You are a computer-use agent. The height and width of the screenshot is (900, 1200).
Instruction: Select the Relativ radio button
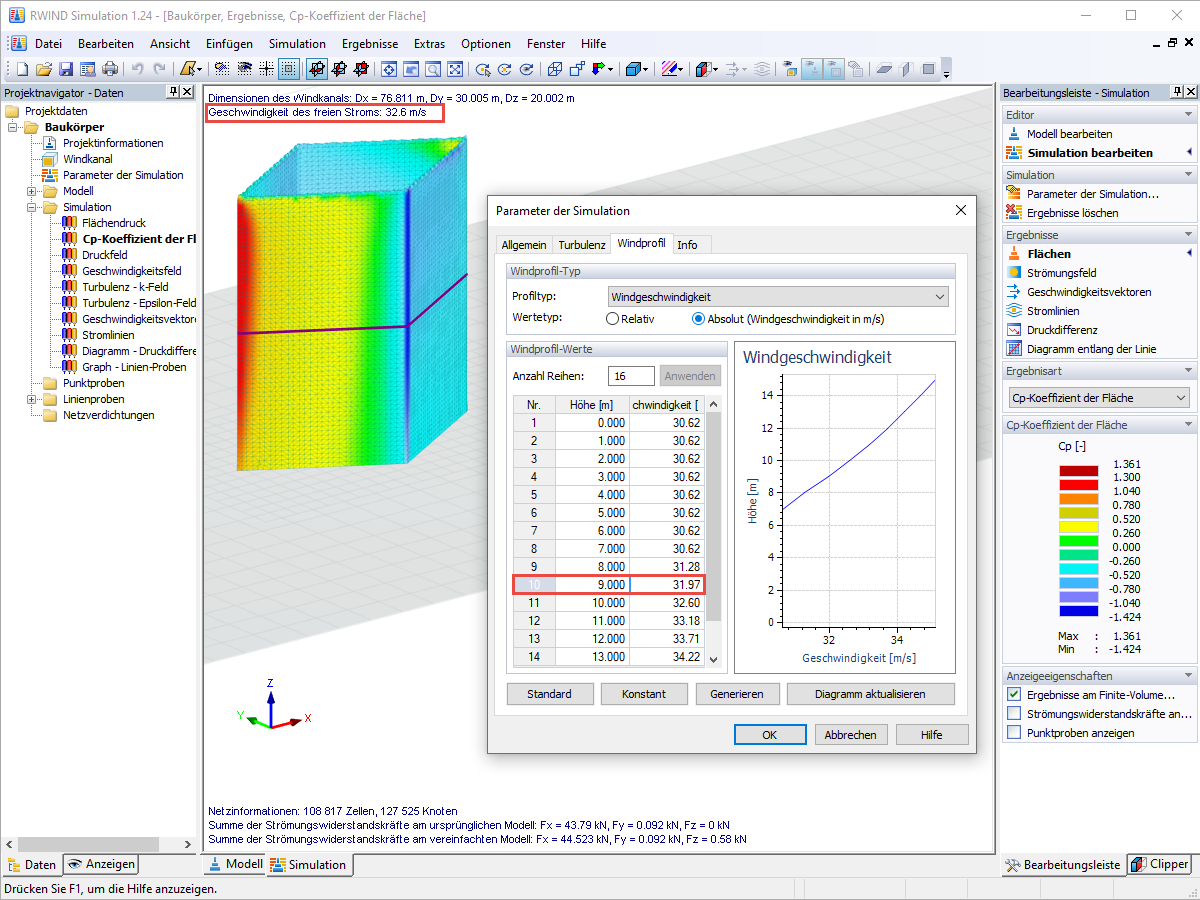pos(613,319)
